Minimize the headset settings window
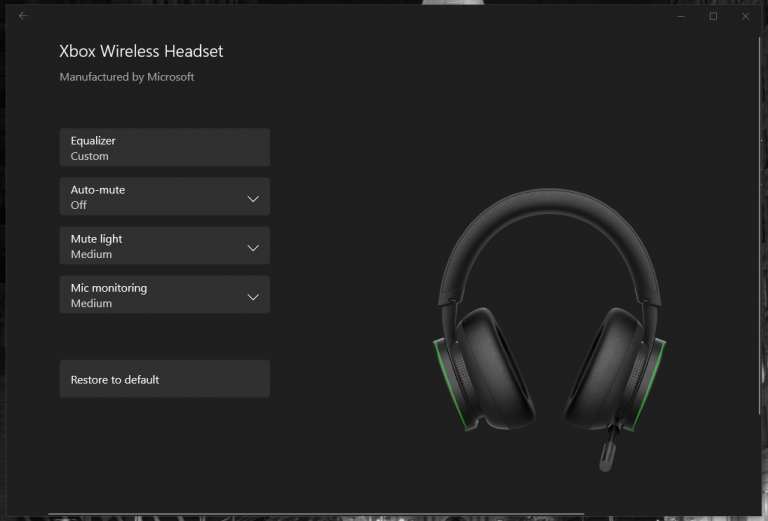 click(681, 16)
